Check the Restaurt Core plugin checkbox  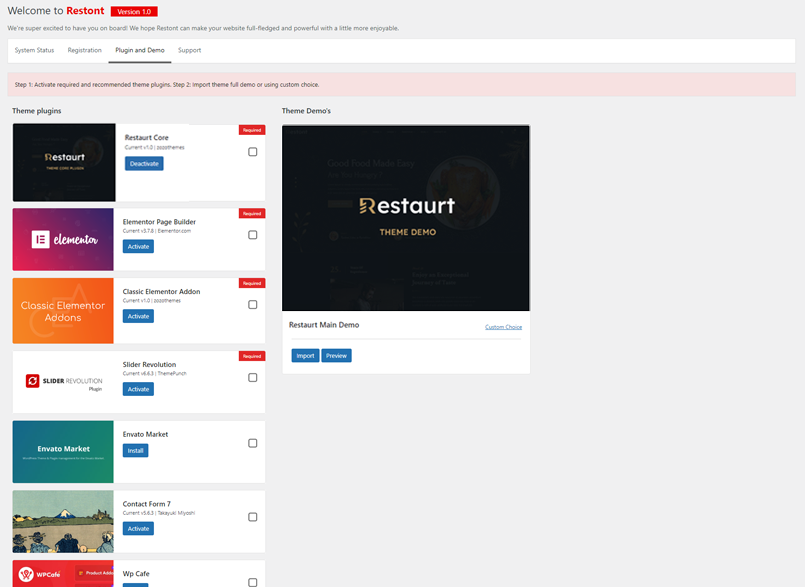tap(252, 152)
